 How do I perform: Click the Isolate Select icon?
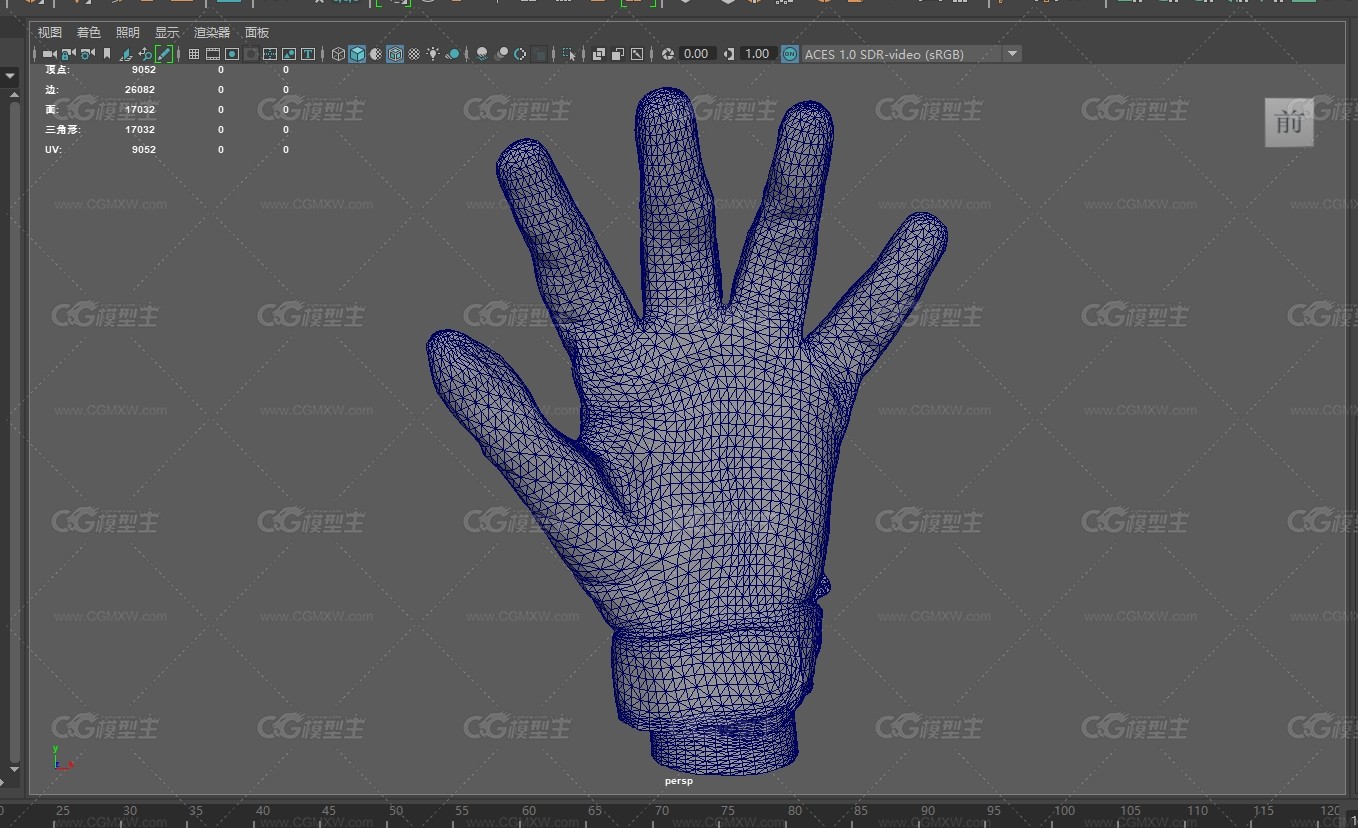[569, 54]
